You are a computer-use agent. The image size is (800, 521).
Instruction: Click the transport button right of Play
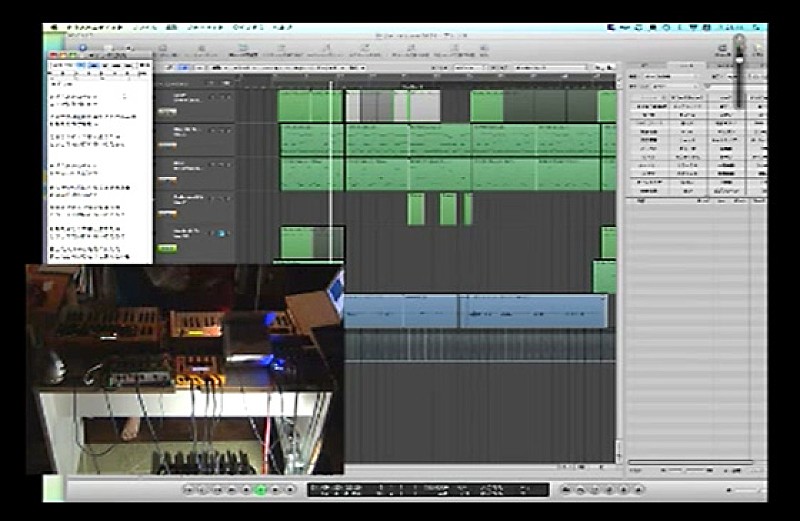point(275,490)
